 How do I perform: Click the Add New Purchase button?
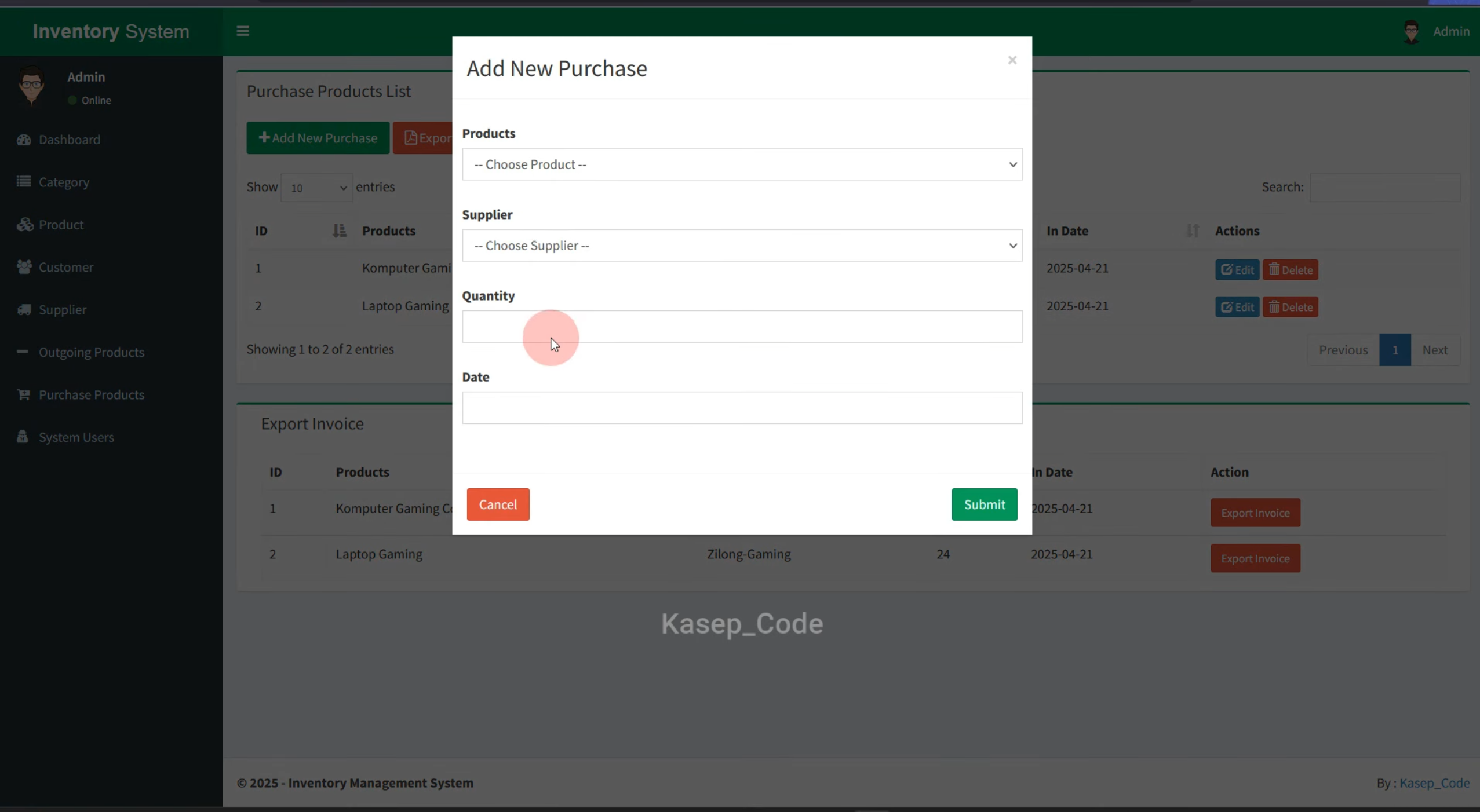coord(318,138)
